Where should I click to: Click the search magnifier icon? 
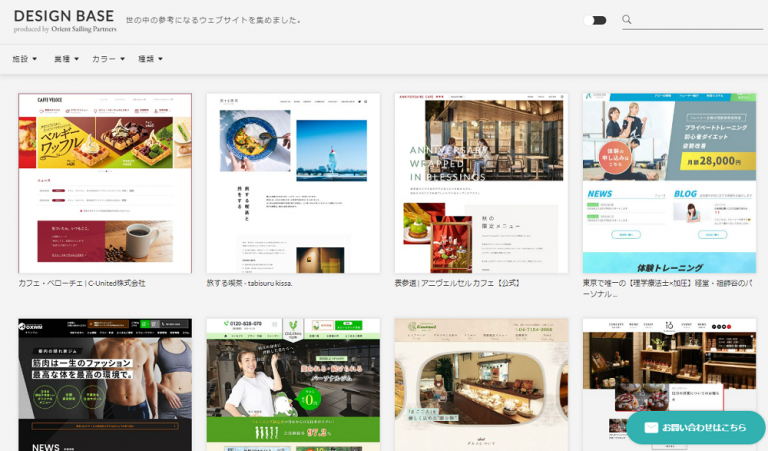626,20
